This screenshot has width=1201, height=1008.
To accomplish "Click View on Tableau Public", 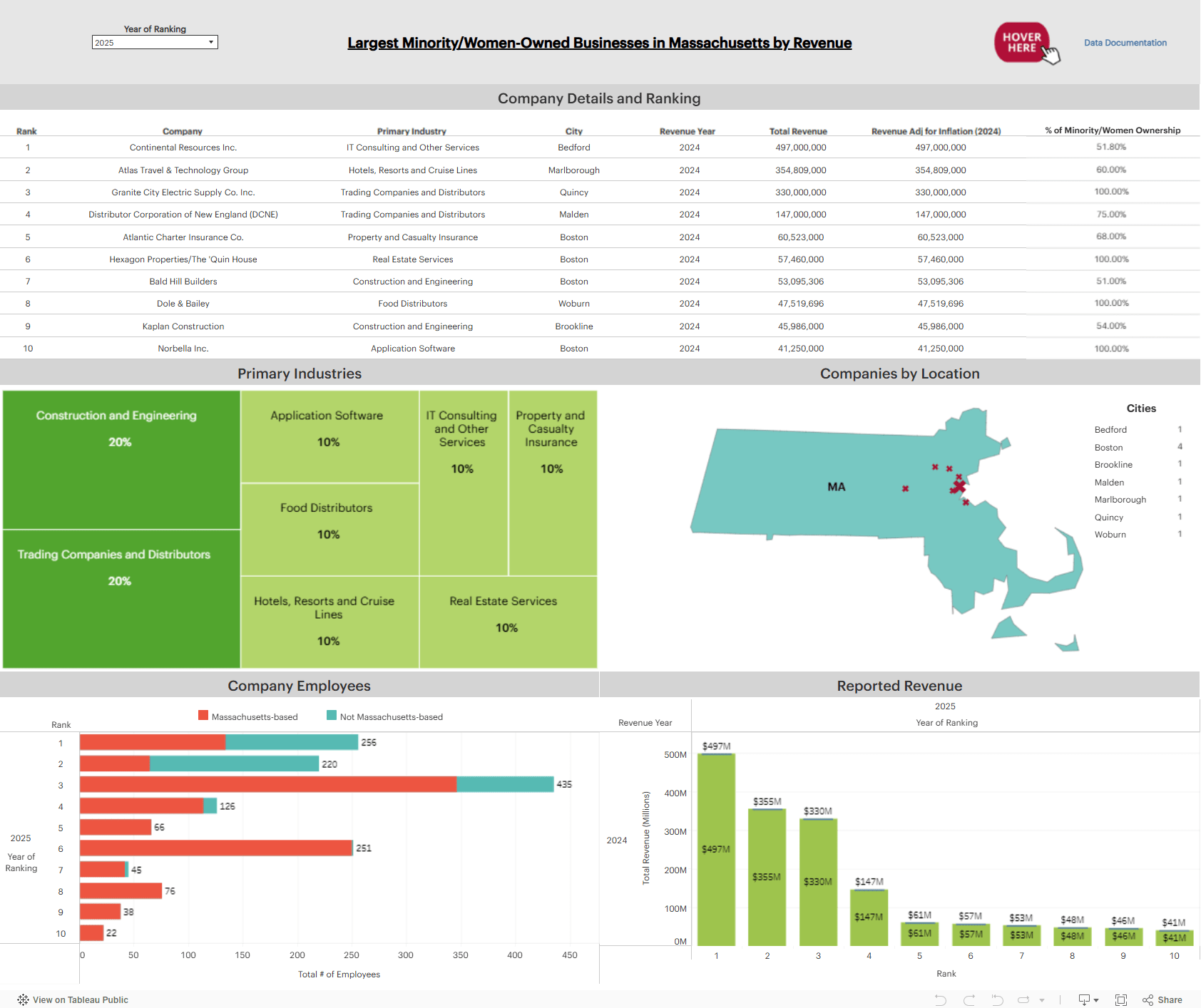I will 78,999.
